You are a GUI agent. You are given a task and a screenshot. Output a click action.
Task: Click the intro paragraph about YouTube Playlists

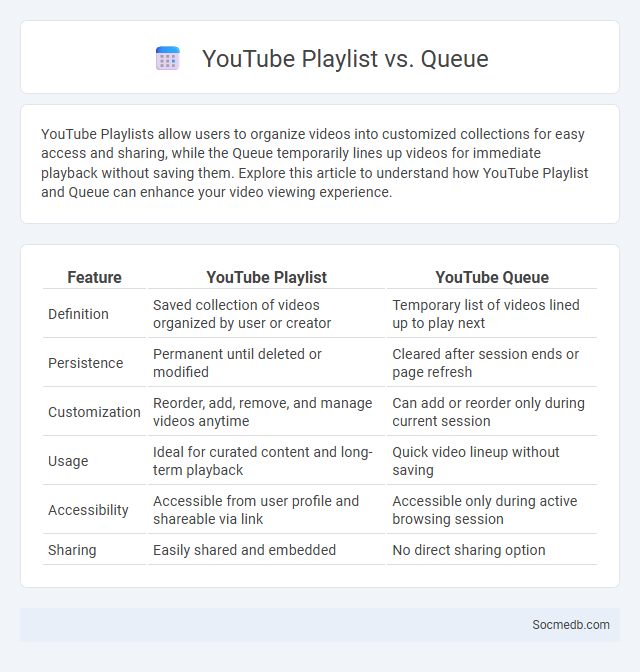315,163
